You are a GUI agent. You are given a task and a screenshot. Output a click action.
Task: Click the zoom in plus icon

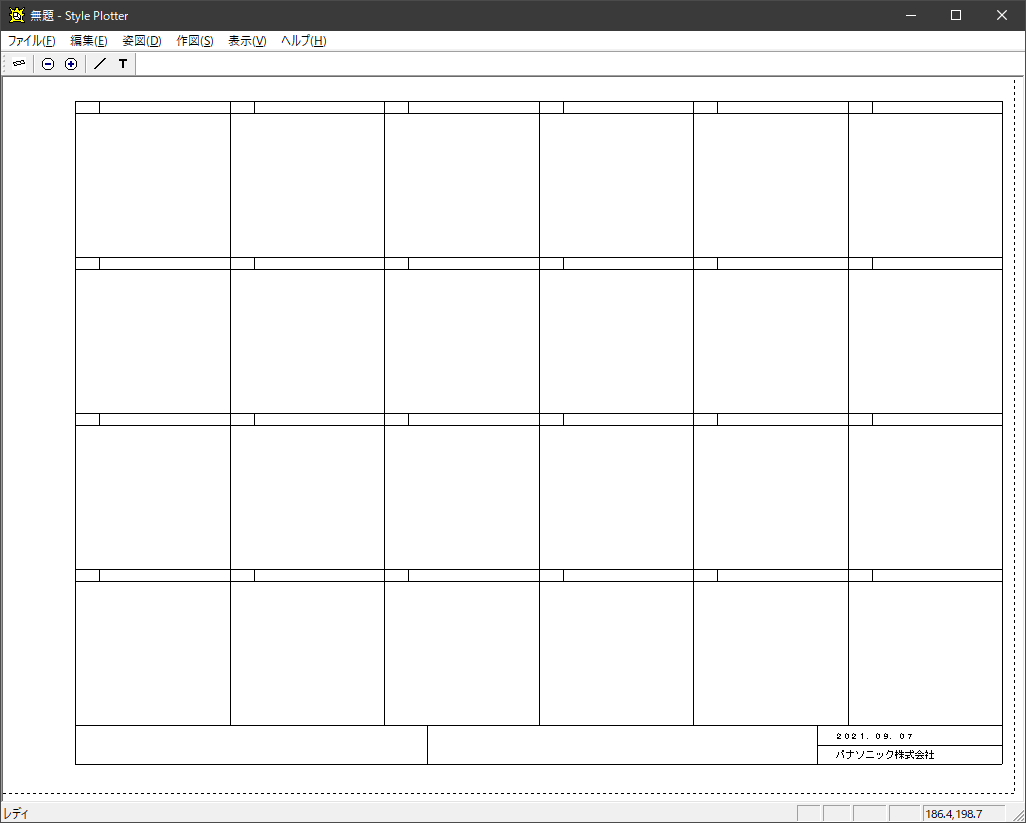point(71,64)
